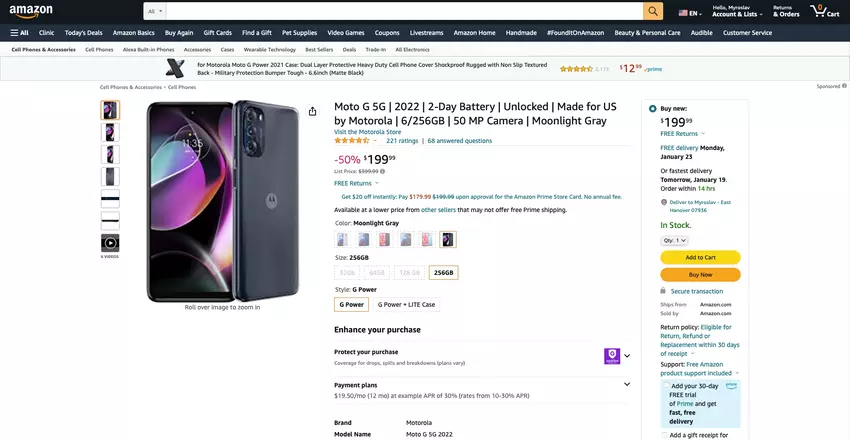Select the Moonlight Gray color swatch
The width and height of the screenshot is (850, 440).
pyautogui.click(x=448, y=239)
